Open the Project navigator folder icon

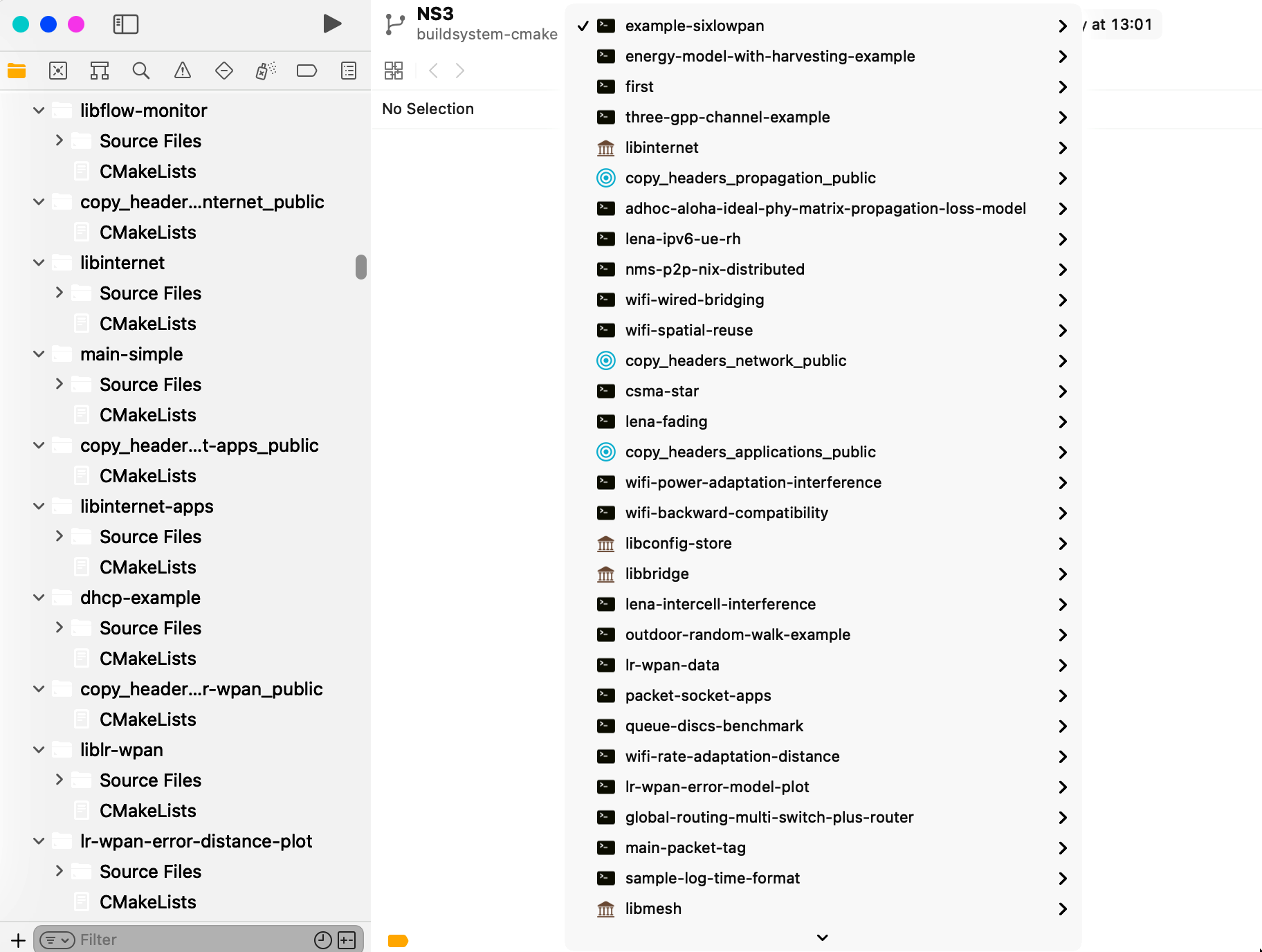tap(17, 70)
